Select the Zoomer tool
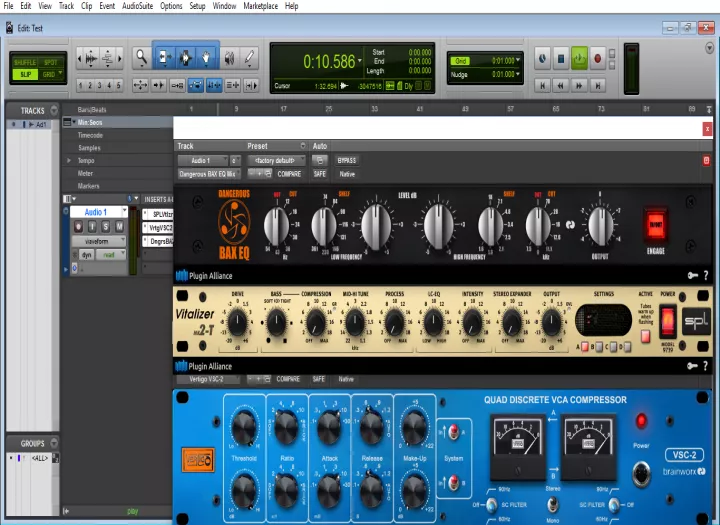The width and height of the screenshot is (720, 525). tap(141, 58)
